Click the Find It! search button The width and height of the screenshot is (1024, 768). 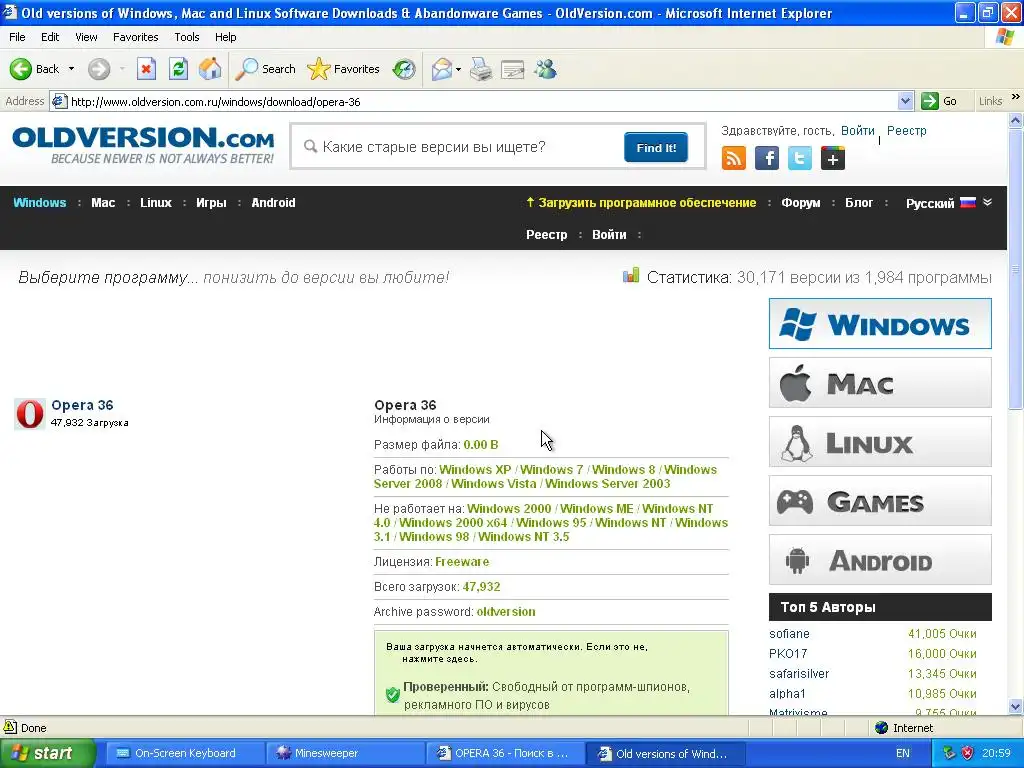(x=656, y=148)
